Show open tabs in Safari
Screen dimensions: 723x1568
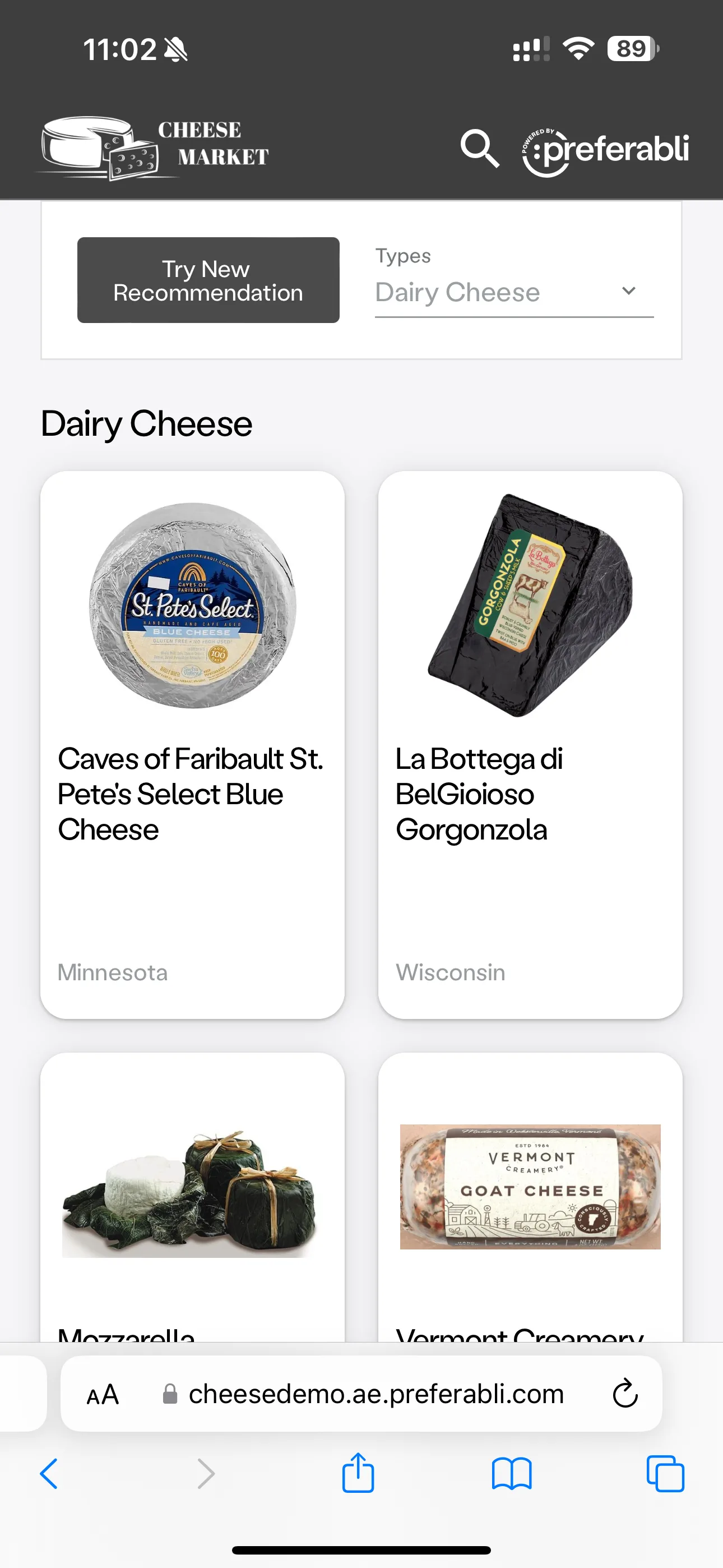665,1473
